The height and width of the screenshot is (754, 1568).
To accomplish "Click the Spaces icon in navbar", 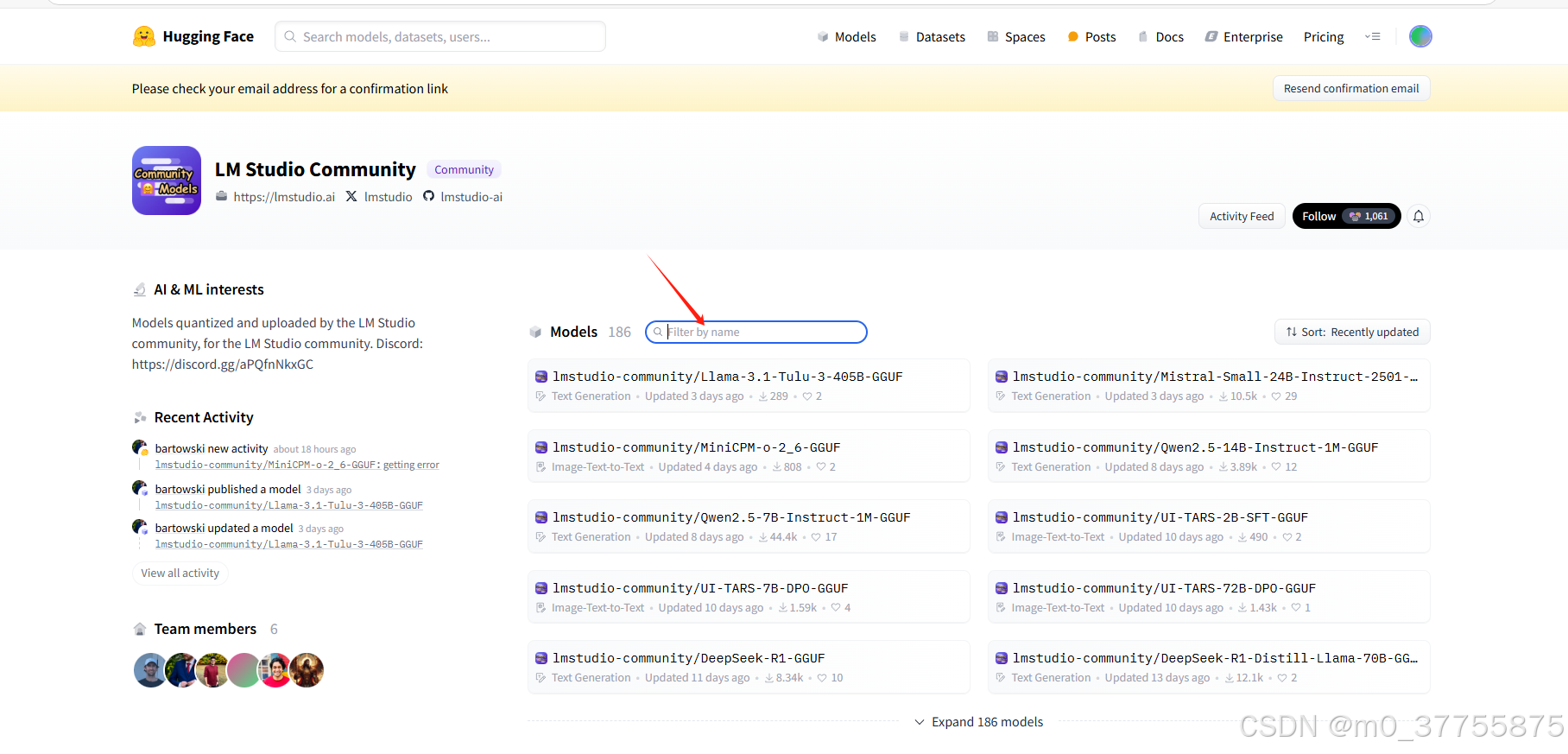I will click(993, 36).
